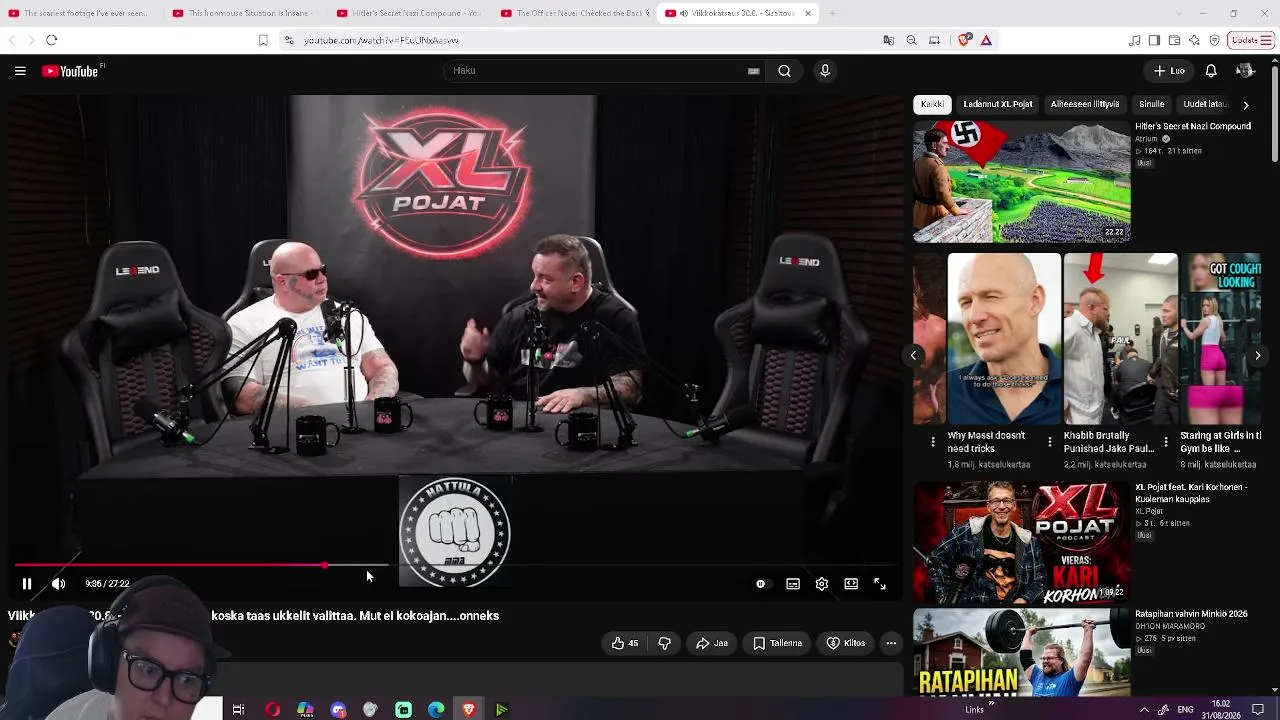Select the Ladannut XL Pojat chip
This screenshot has height=720, width=1280.
[x=998, y=104]
